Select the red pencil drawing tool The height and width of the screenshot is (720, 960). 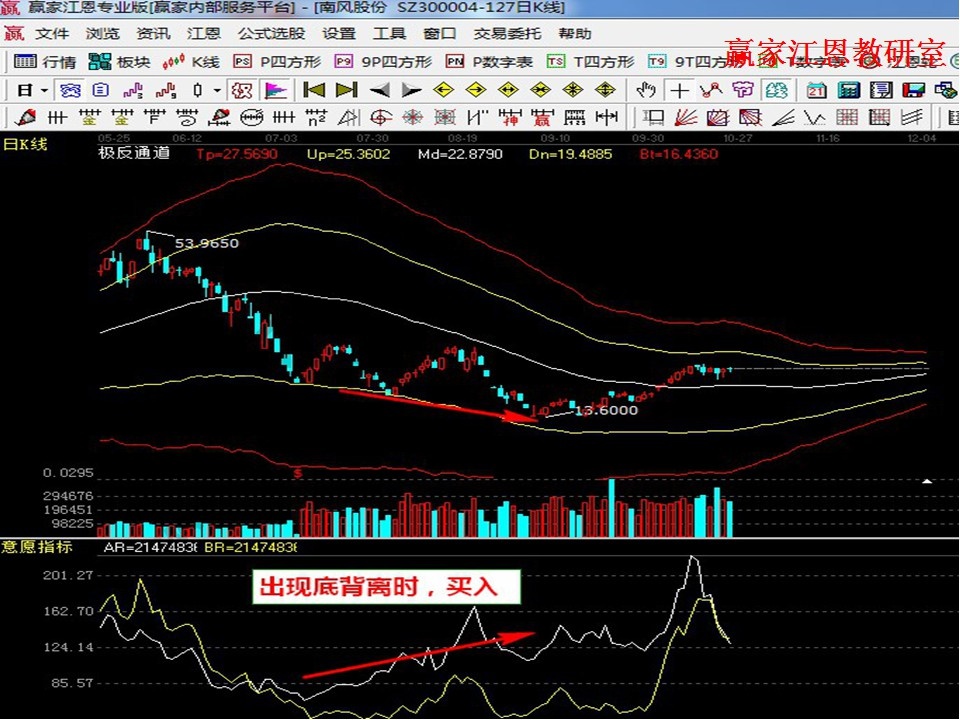27,117
